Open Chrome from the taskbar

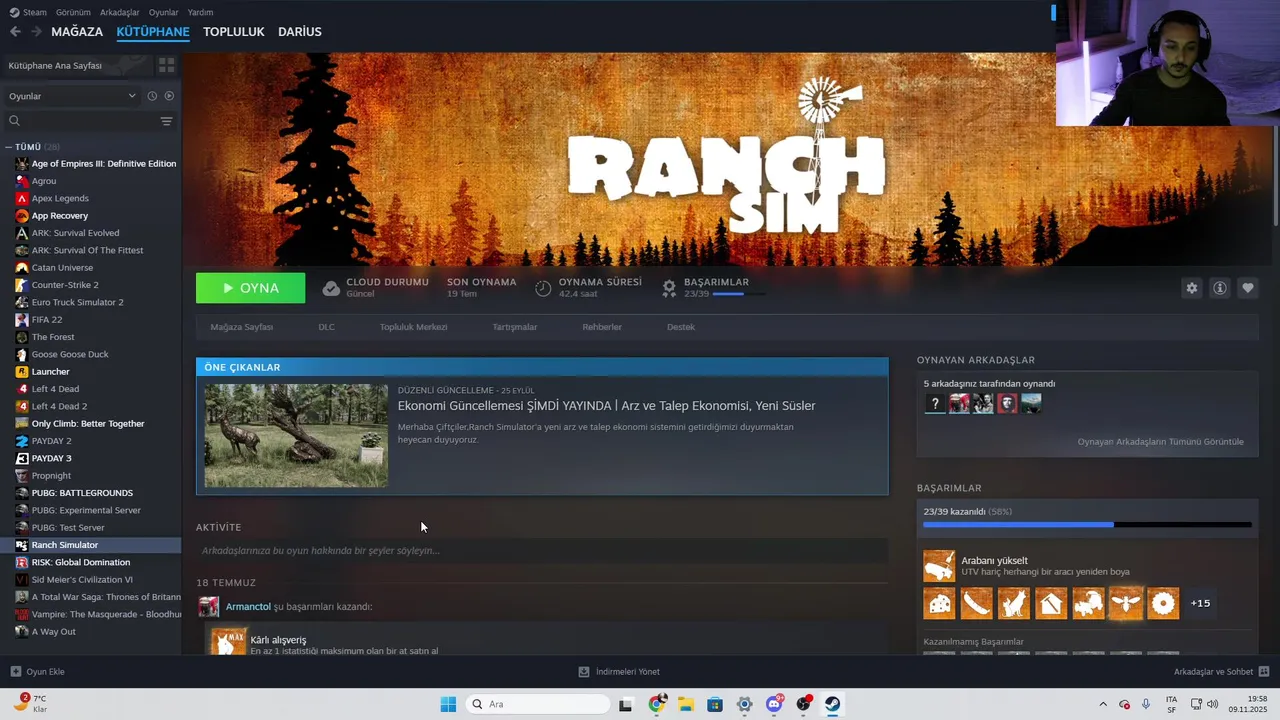point(656,704)
